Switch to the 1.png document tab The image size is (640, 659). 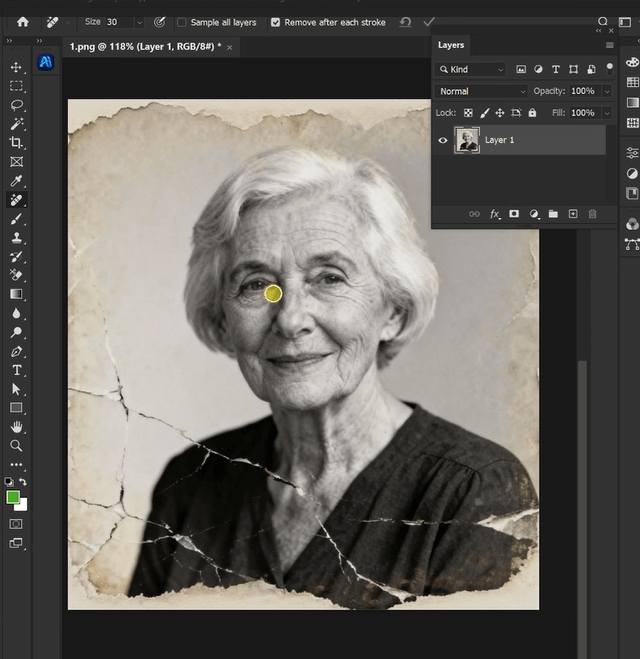tap(143, 47)
